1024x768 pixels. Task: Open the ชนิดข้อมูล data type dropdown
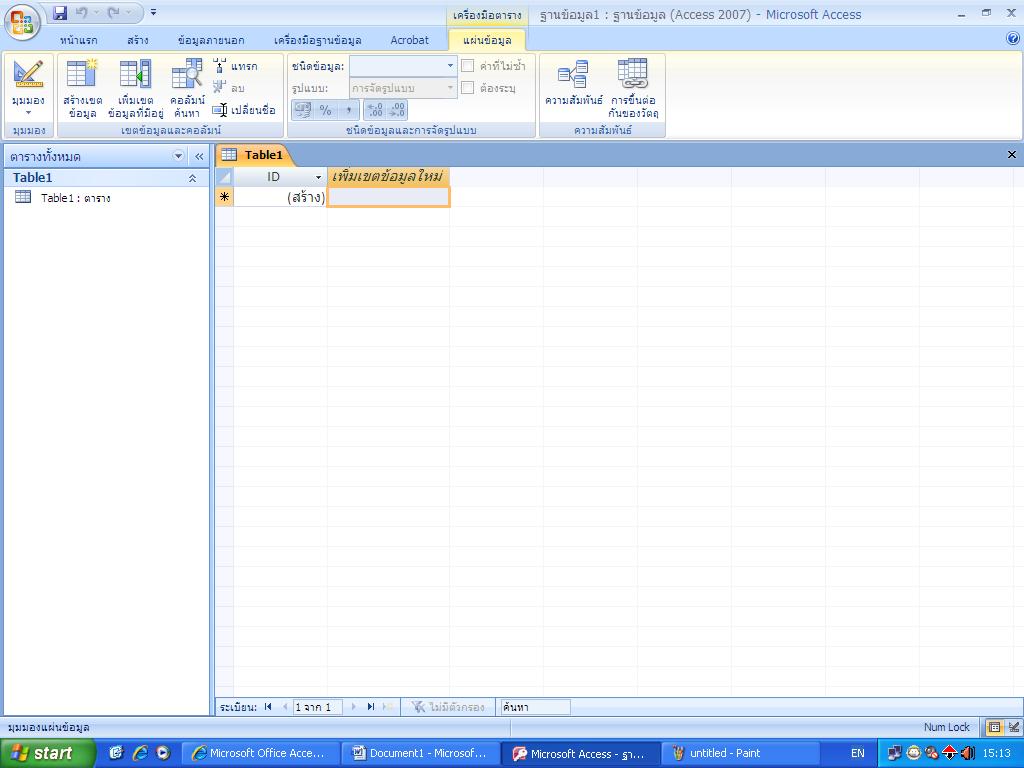pos(403,65)
